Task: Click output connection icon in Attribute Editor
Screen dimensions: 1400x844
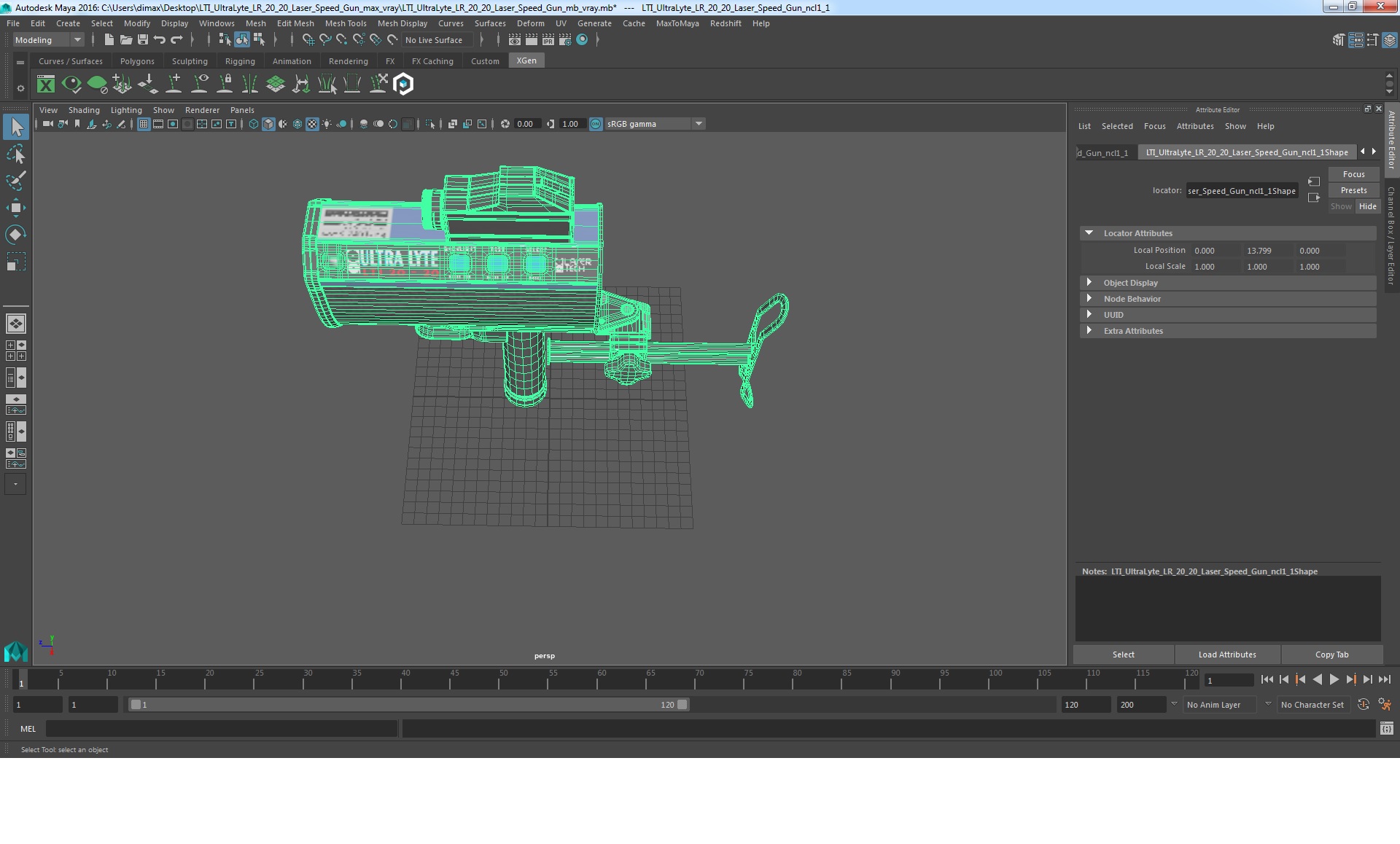Action: 1313,198
